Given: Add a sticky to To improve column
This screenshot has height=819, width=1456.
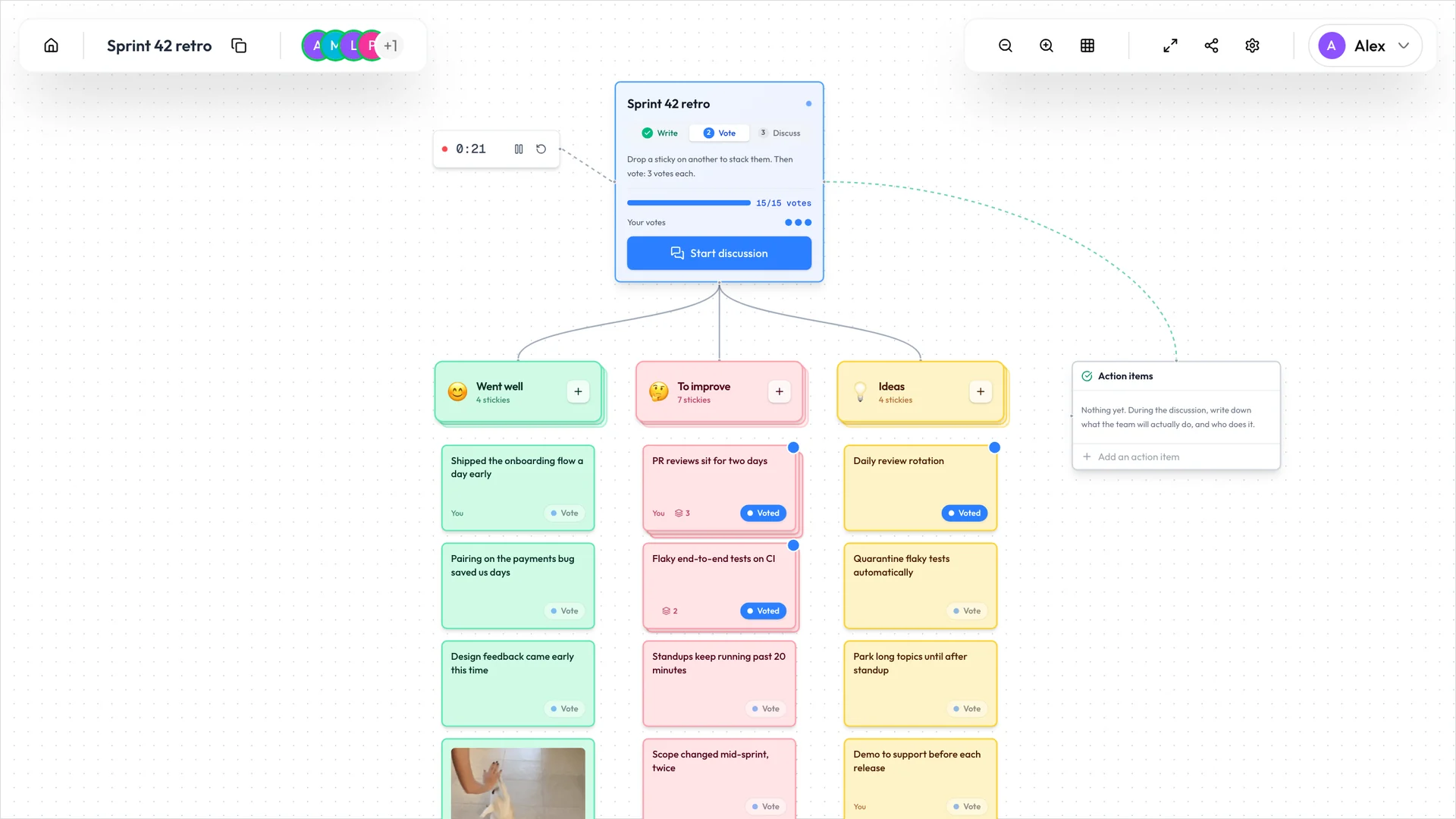Looking at the screenshot, I should click(779, 391).
